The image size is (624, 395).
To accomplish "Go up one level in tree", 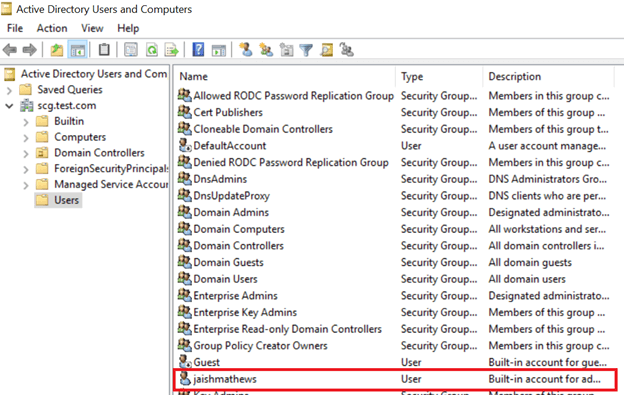I will 57,50.
